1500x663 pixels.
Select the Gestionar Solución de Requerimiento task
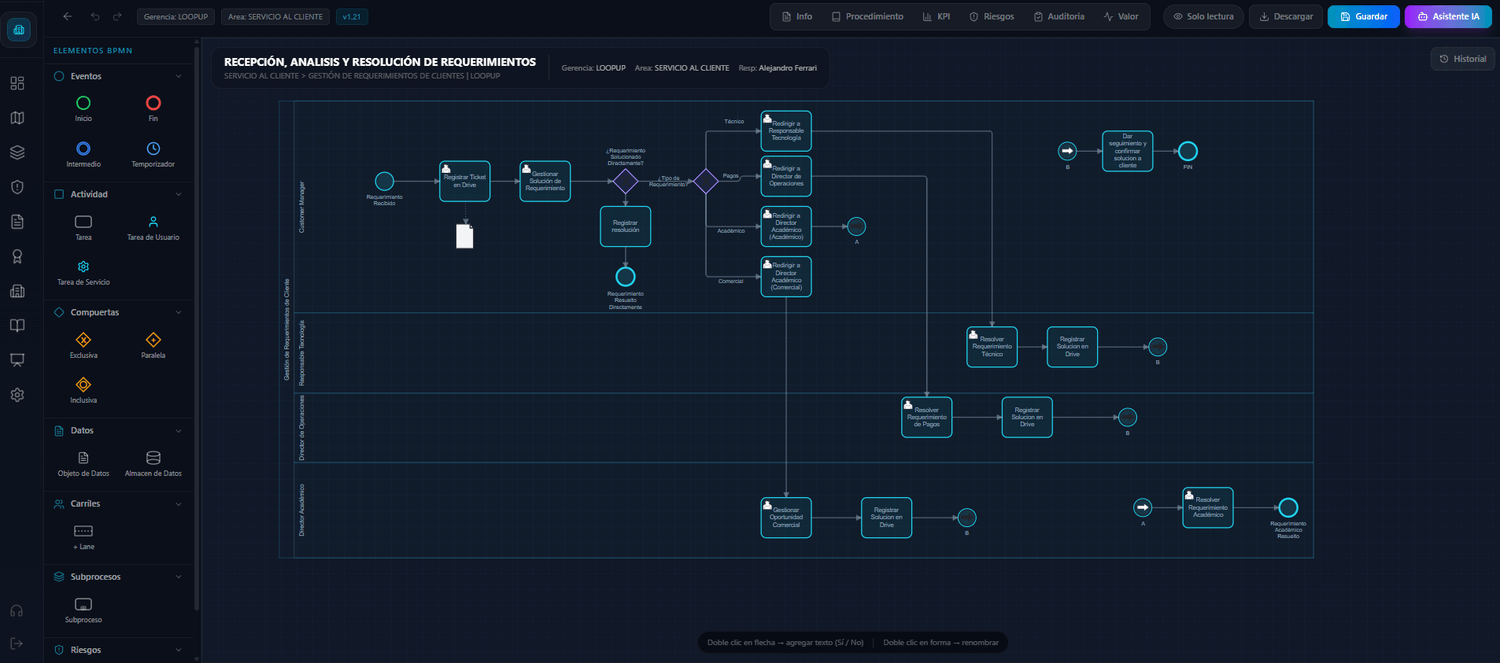pos(545,181)
